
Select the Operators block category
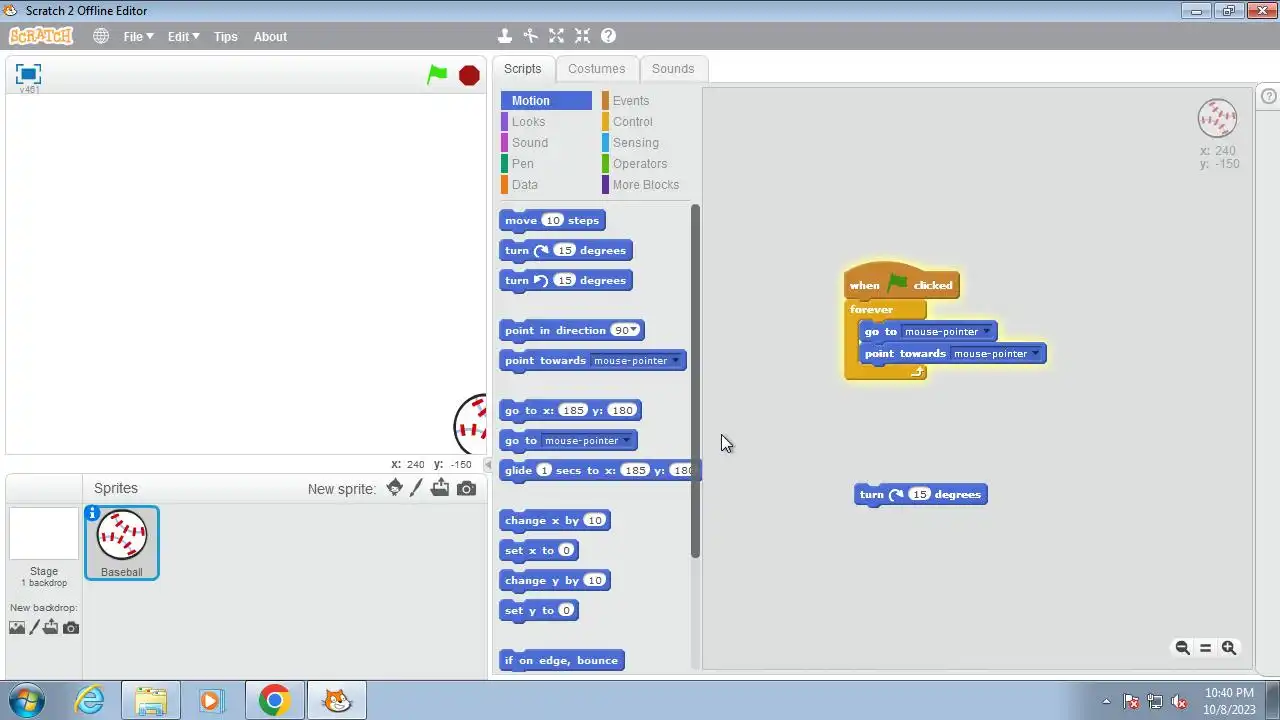(645, 163)
